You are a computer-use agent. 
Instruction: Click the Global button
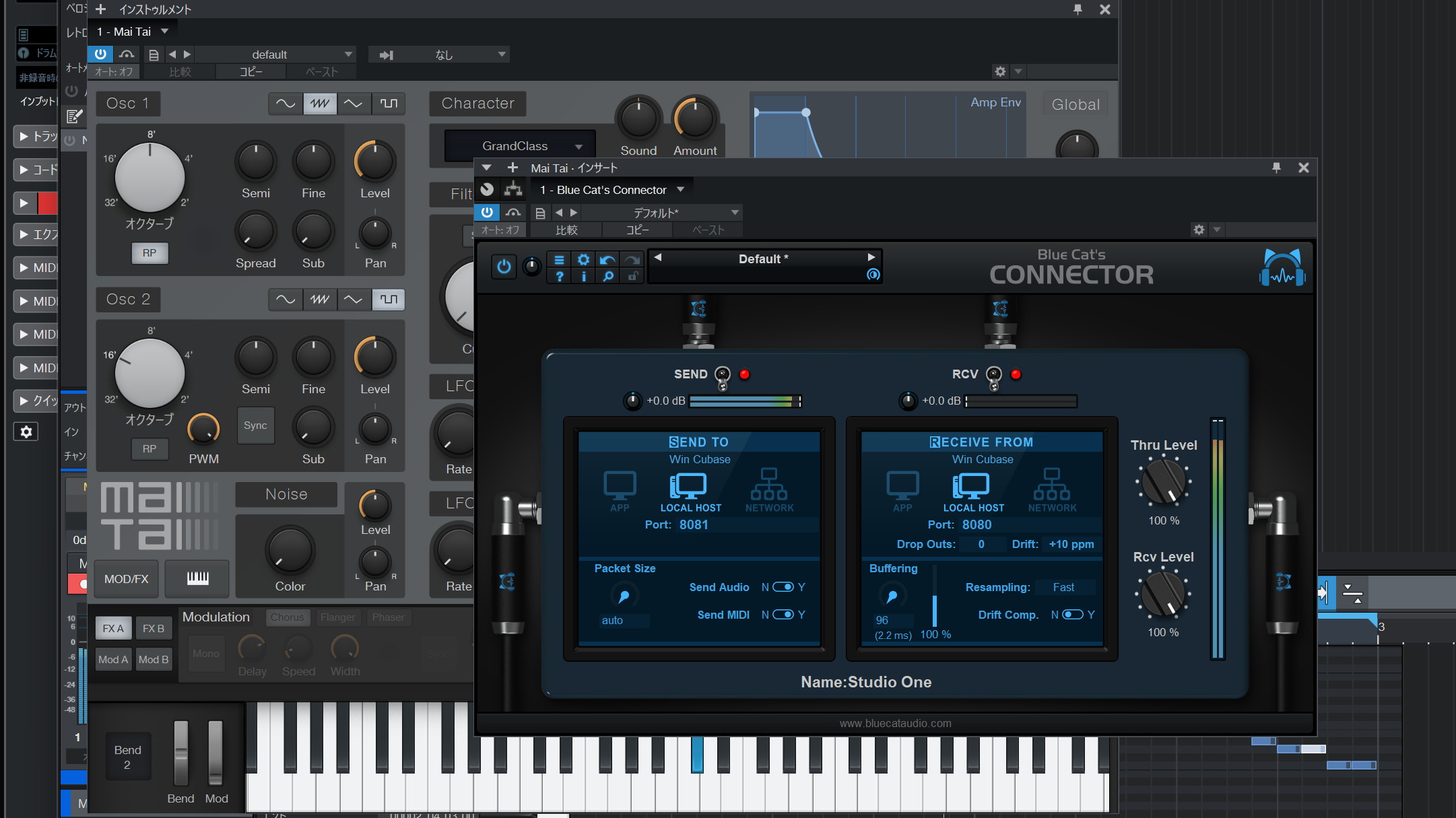point(1076,104)
